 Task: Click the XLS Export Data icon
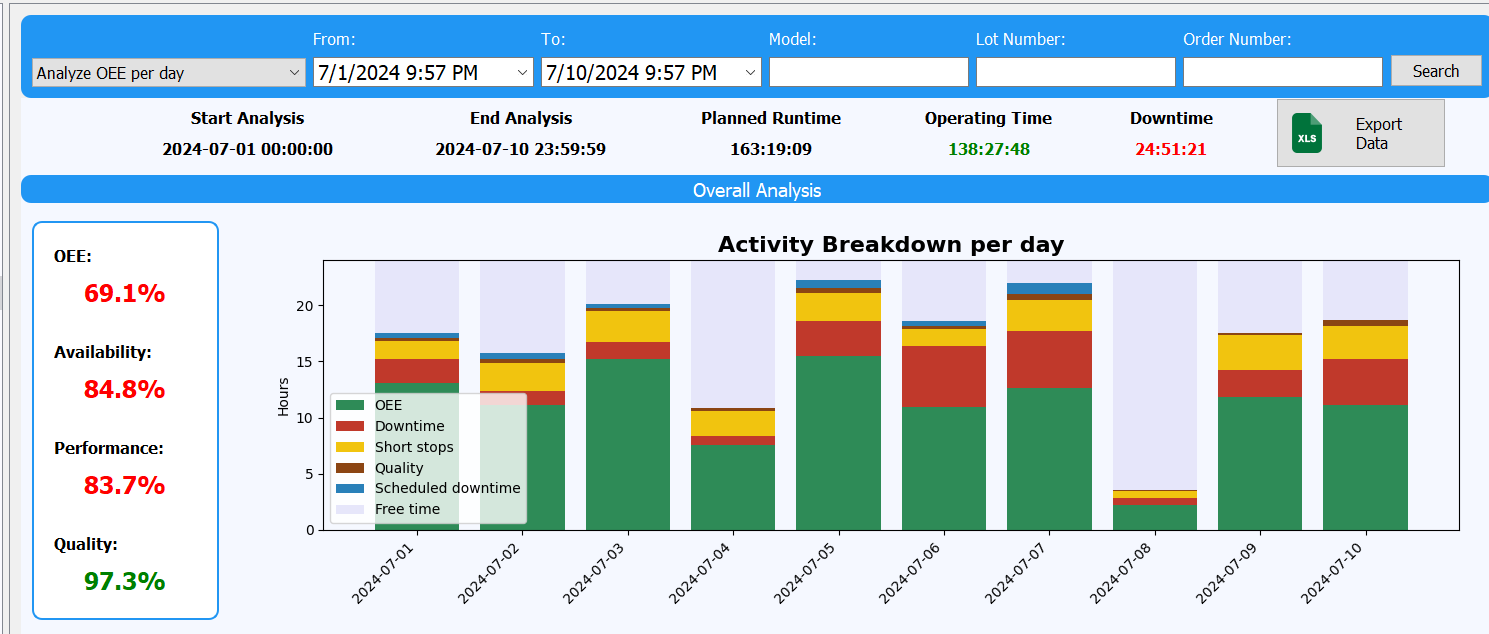(x=1306, y=133)
